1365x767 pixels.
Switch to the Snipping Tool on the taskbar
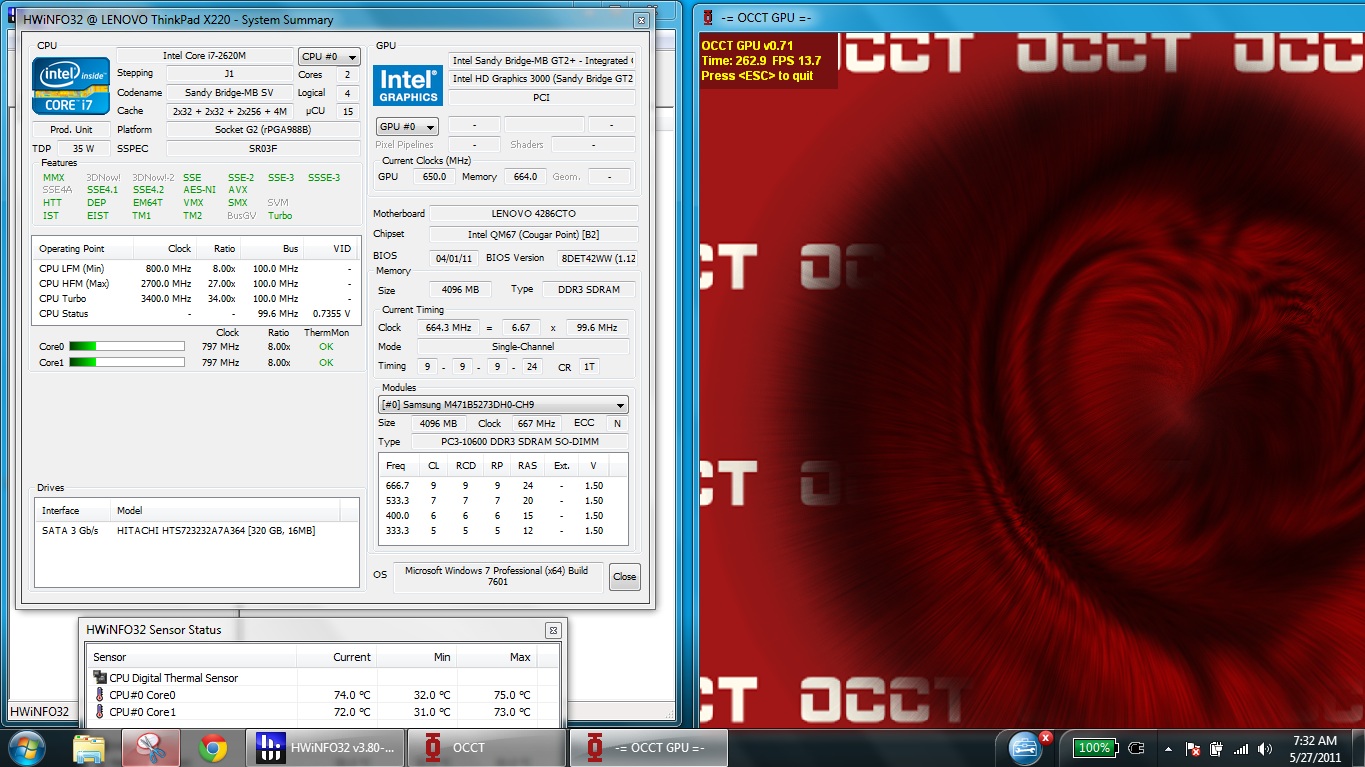point(151,748)
